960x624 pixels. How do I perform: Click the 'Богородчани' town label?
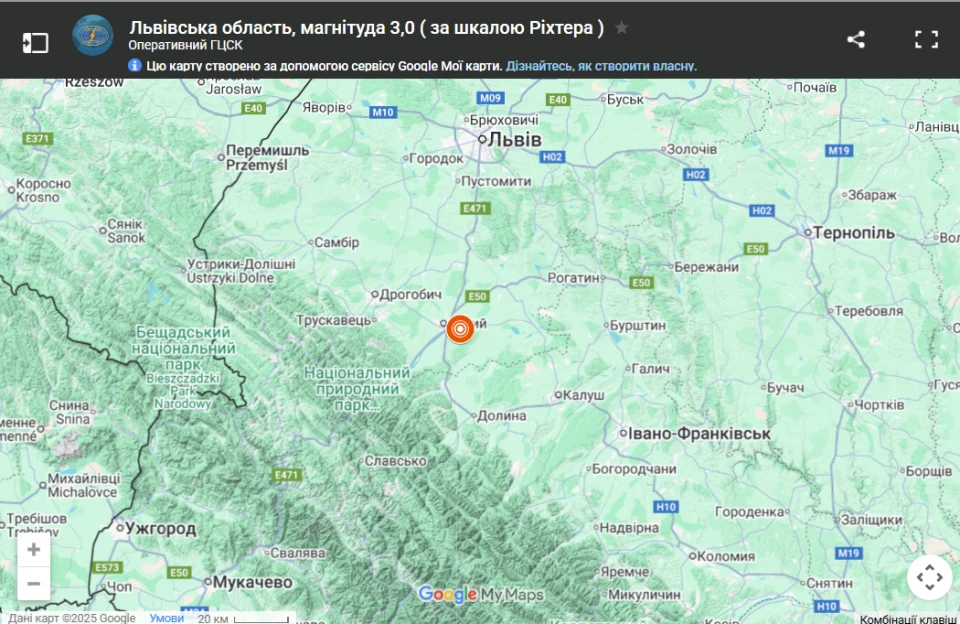point(634,469)
